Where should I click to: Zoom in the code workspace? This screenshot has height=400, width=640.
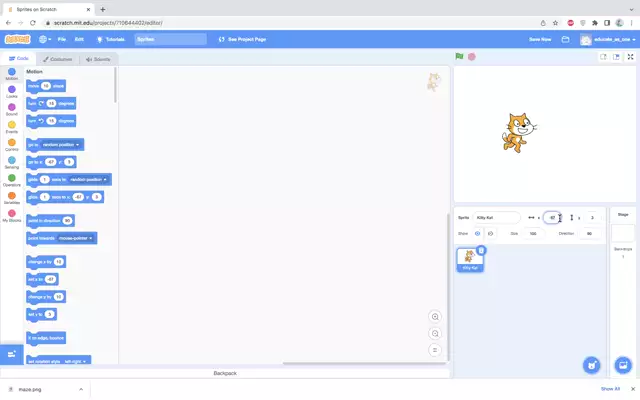click(x=435, y=317)
